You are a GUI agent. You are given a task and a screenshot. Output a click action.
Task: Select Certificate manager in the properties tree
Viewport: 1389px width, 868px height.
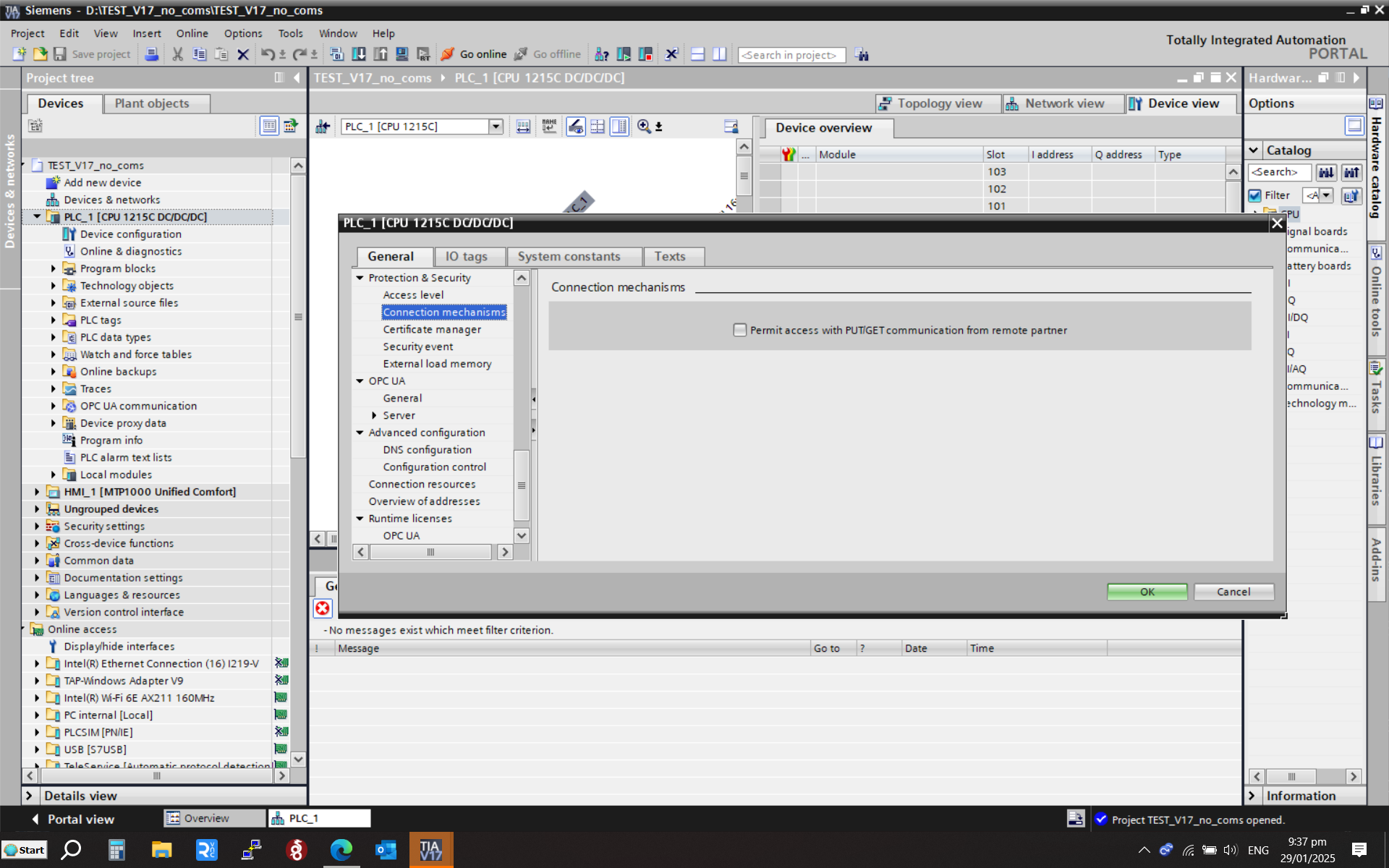[432, 330]
